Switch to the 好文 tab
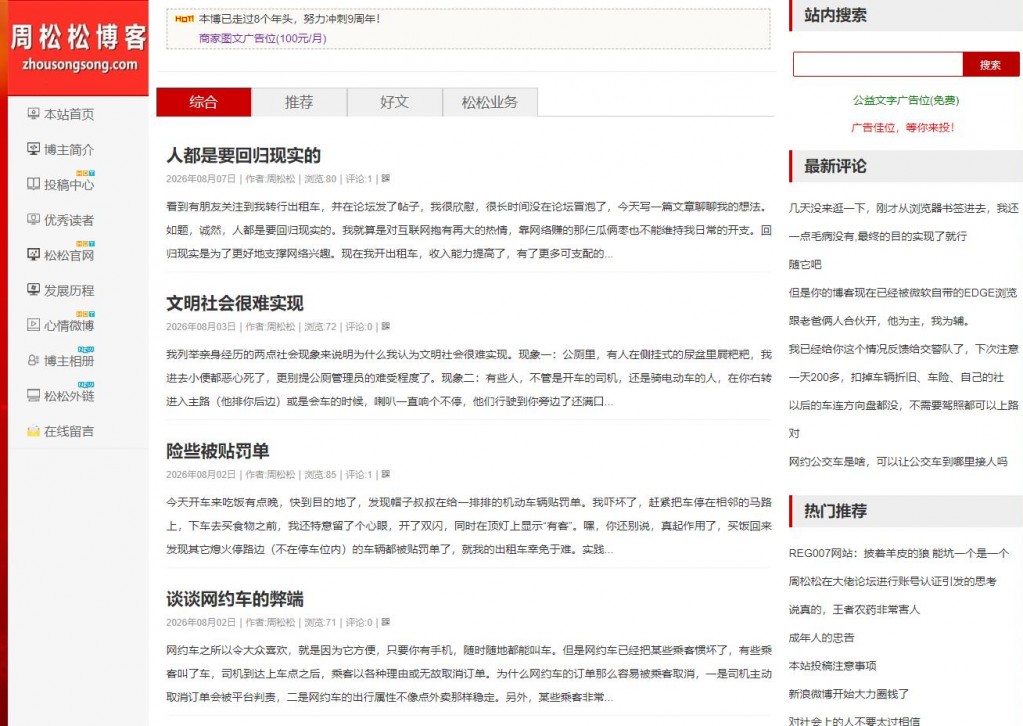This screenshot has height=726, width=1023. coord(394,102)
